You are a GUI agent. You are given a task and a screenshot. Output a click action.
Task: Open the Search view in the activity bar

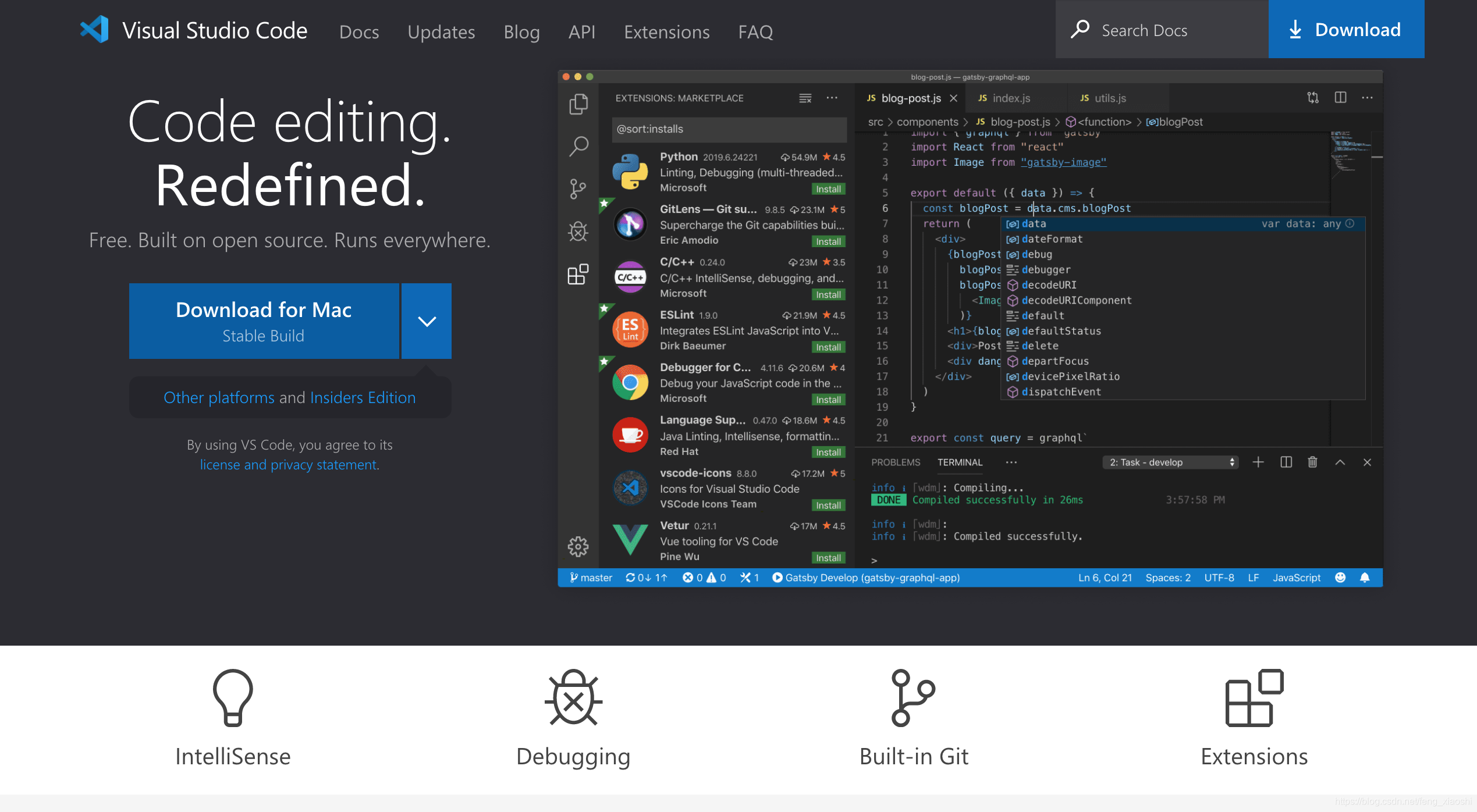tap(578, 147)
